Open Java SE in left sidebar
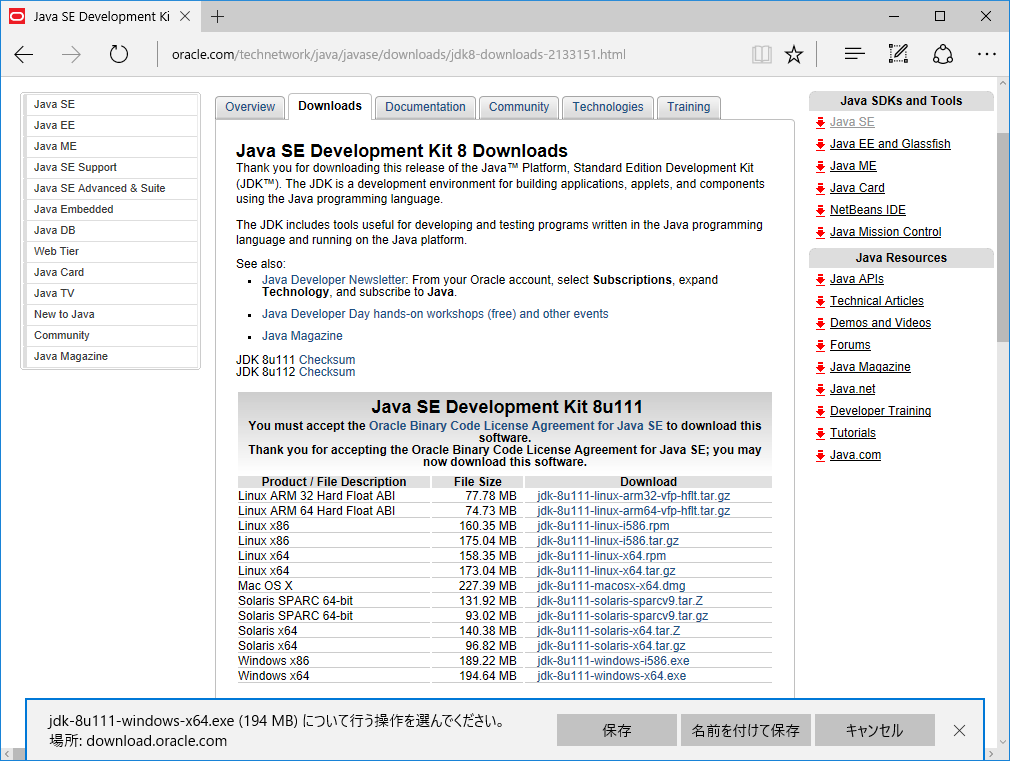 (x=111, y=104)
